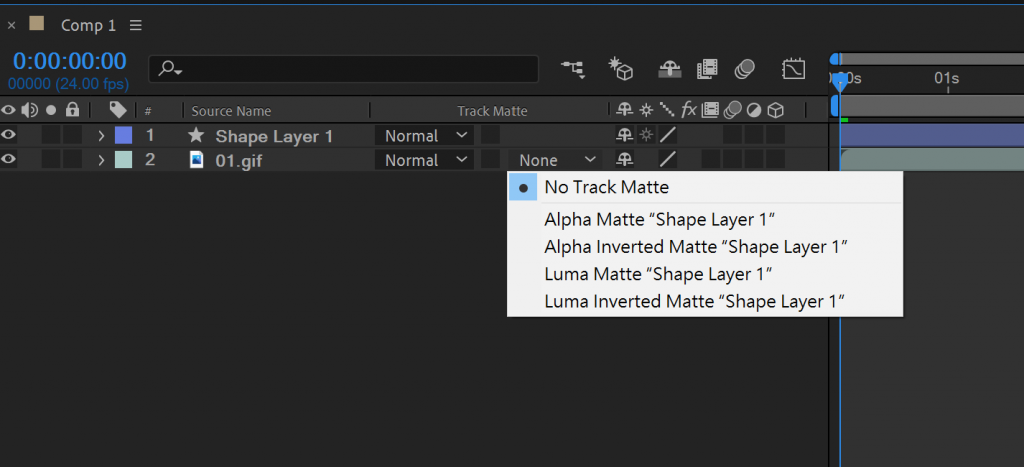The width and height of the screenshot is (1024, 467).
Task: Open the blending mode dropdown for Shape Layer 1
Action: coord(425,136)
